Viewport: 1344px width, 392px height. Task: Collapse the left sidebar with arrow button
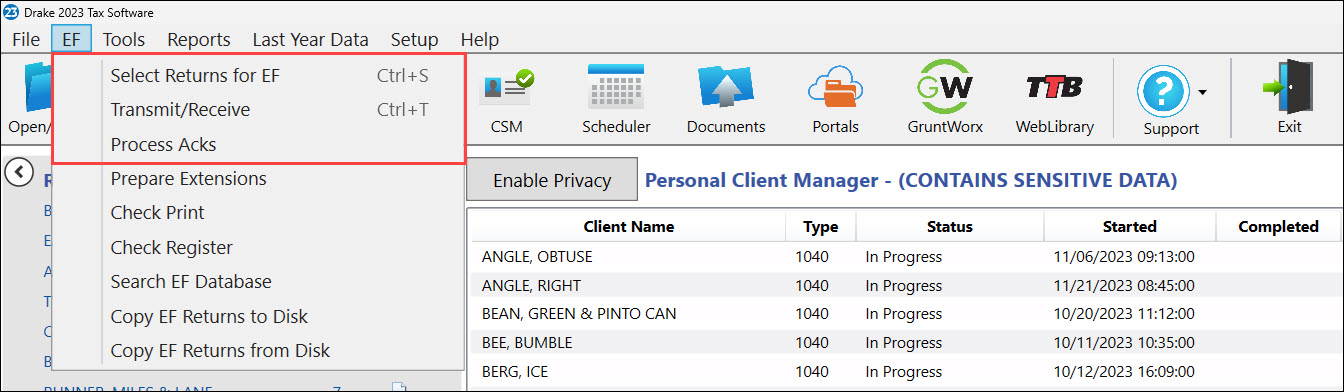(x=18, y=172)
